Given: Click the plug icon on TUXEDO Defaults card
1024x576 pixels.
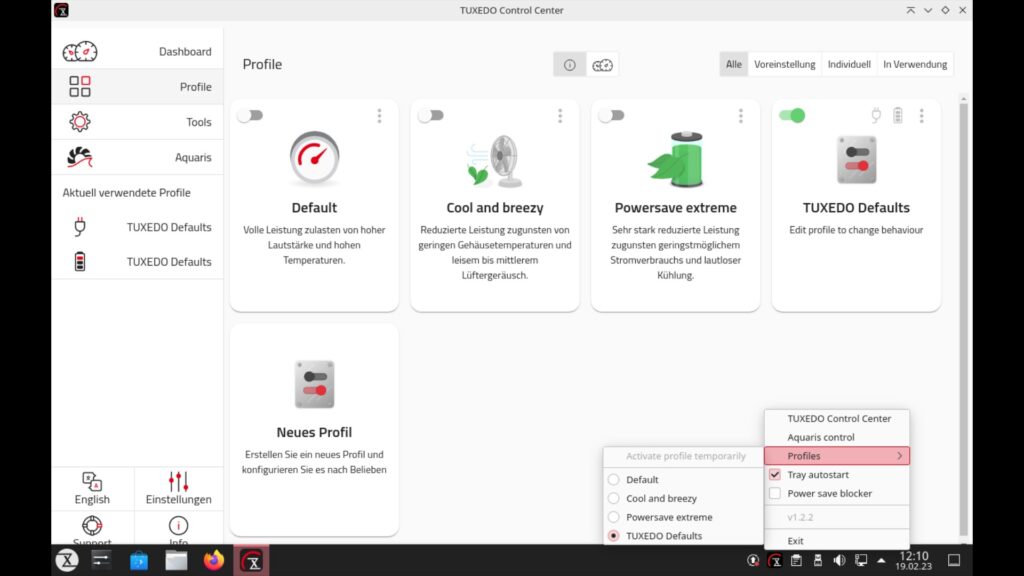Looking at the screenshot, I should (876, 116).
